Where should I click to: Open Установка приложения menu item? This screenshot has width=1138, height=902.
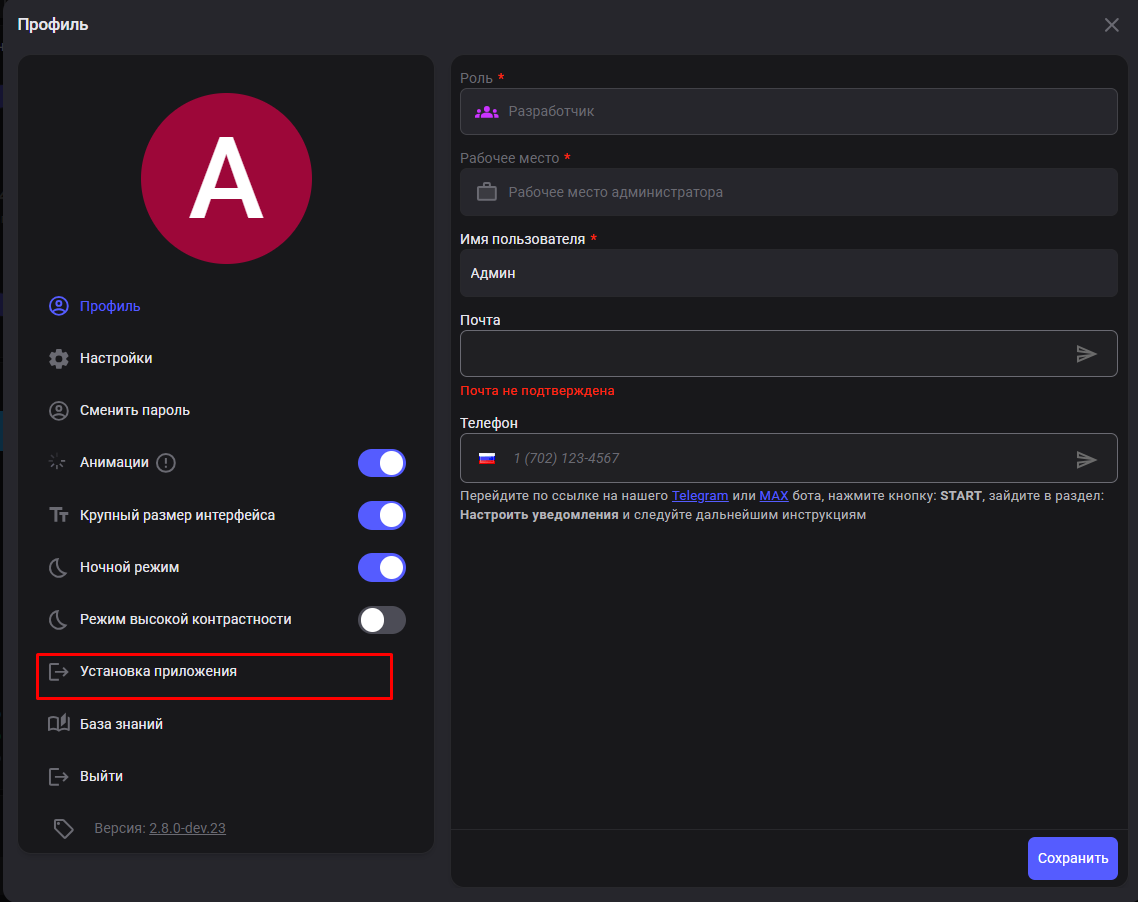pos(158,672)
